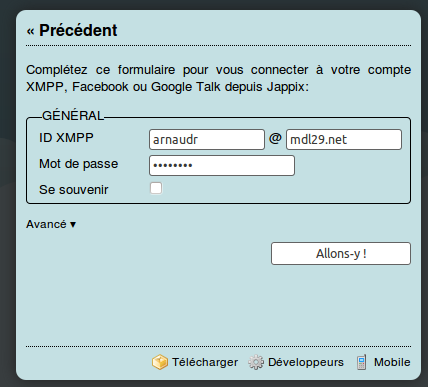Click the Développeurs gear icon
428x387 pixels.
(x=256, y=362)
